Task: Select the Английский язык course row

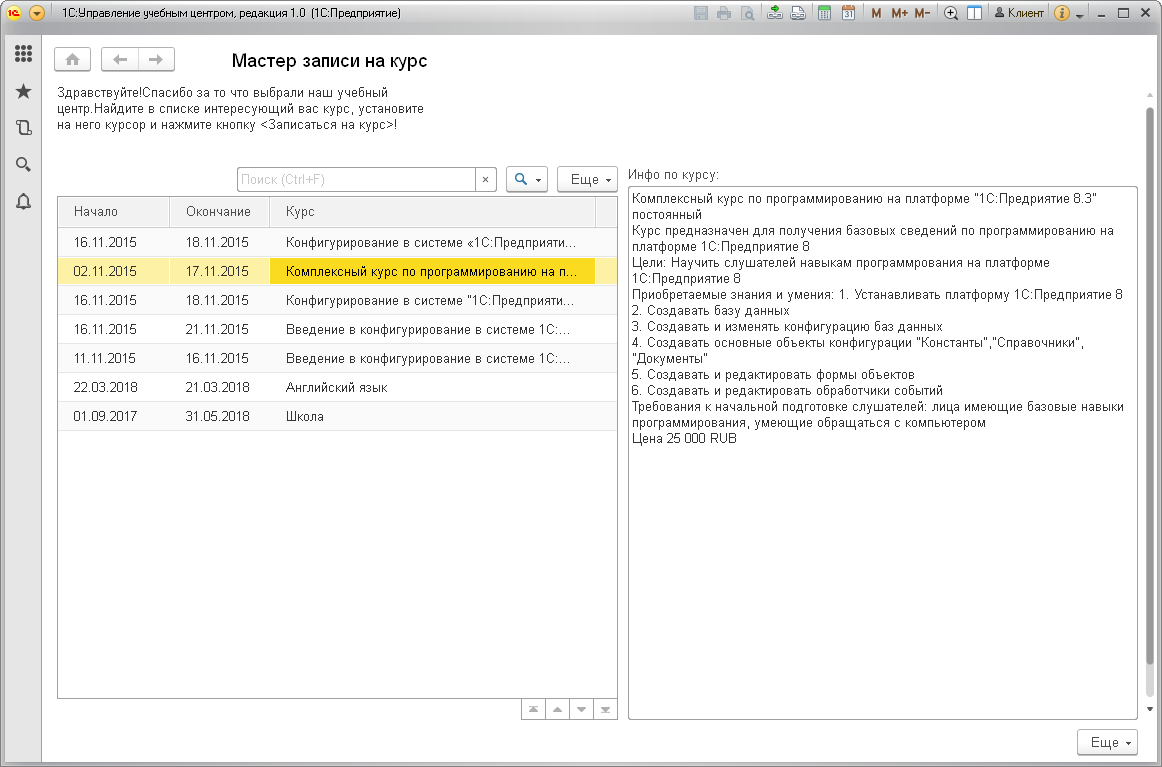Action: click(336, 387)
